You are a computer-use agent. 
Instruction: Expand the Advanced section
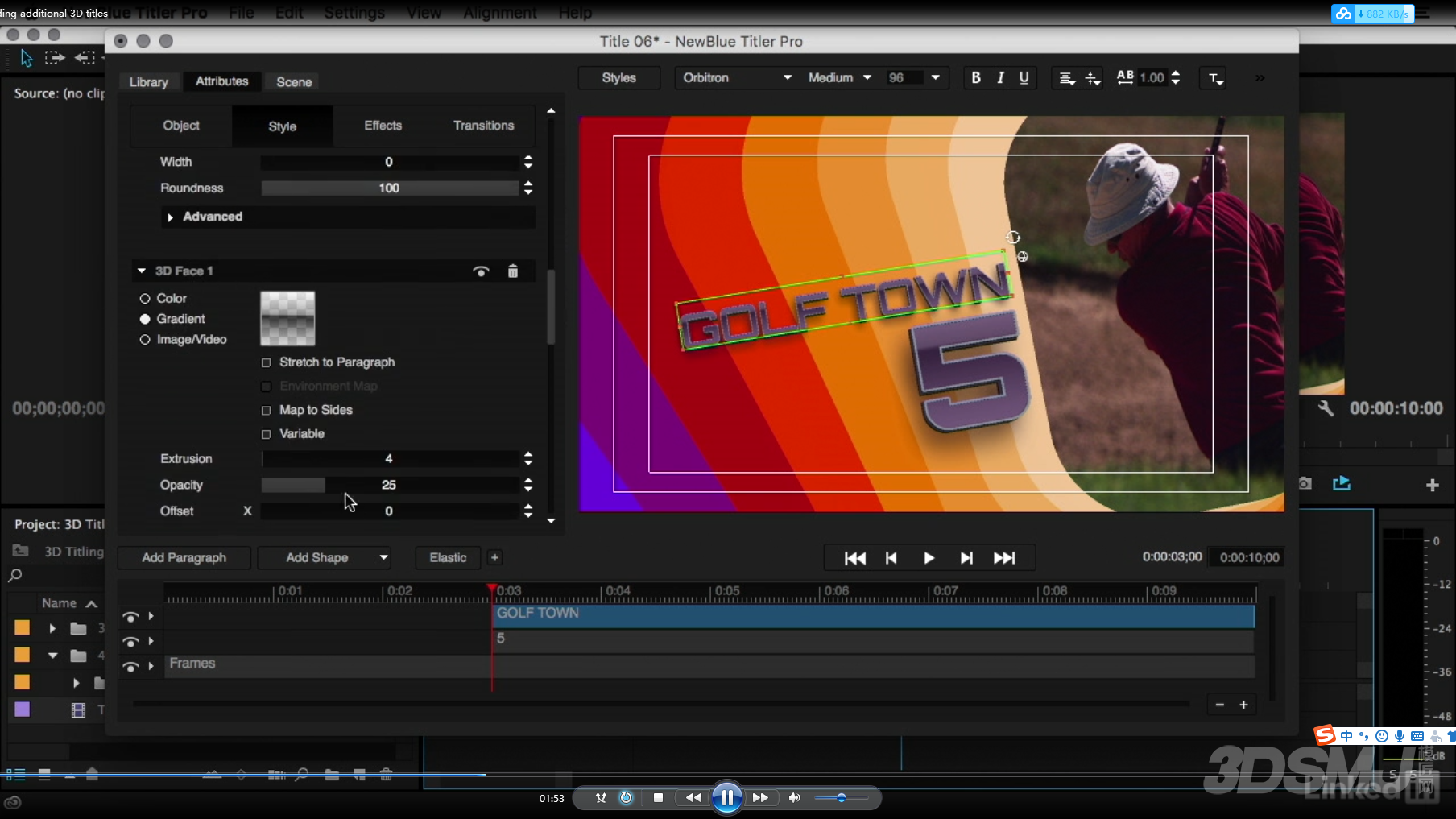coord(170,217)
